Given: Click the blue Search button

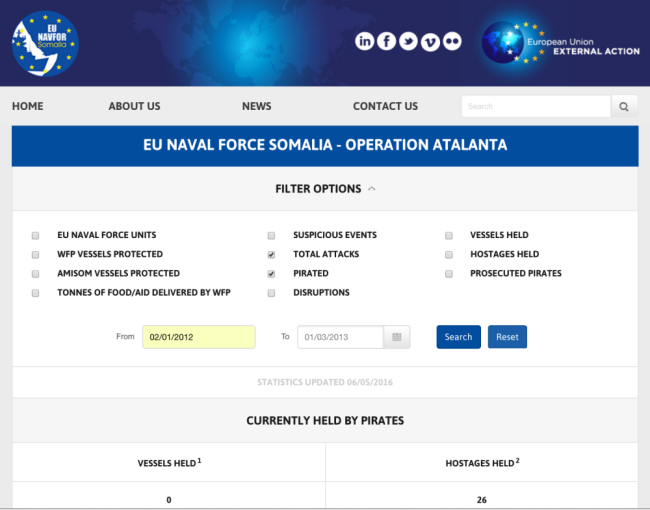Looking at the screenshot, I should click(x=458, y=337).
